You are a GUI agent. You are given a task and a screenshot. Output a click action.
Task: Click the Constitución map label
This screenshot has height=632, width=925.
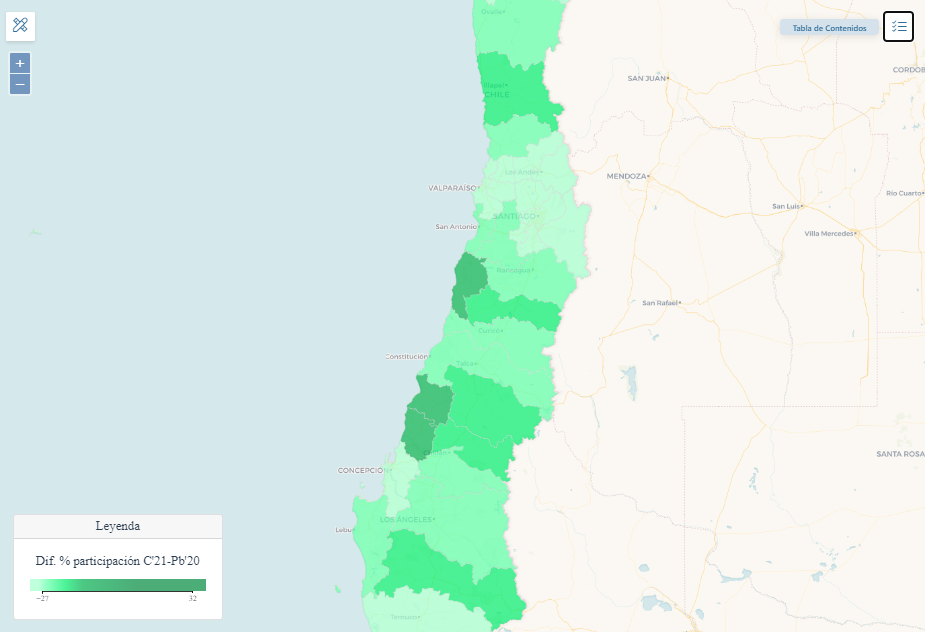(406, 356)
